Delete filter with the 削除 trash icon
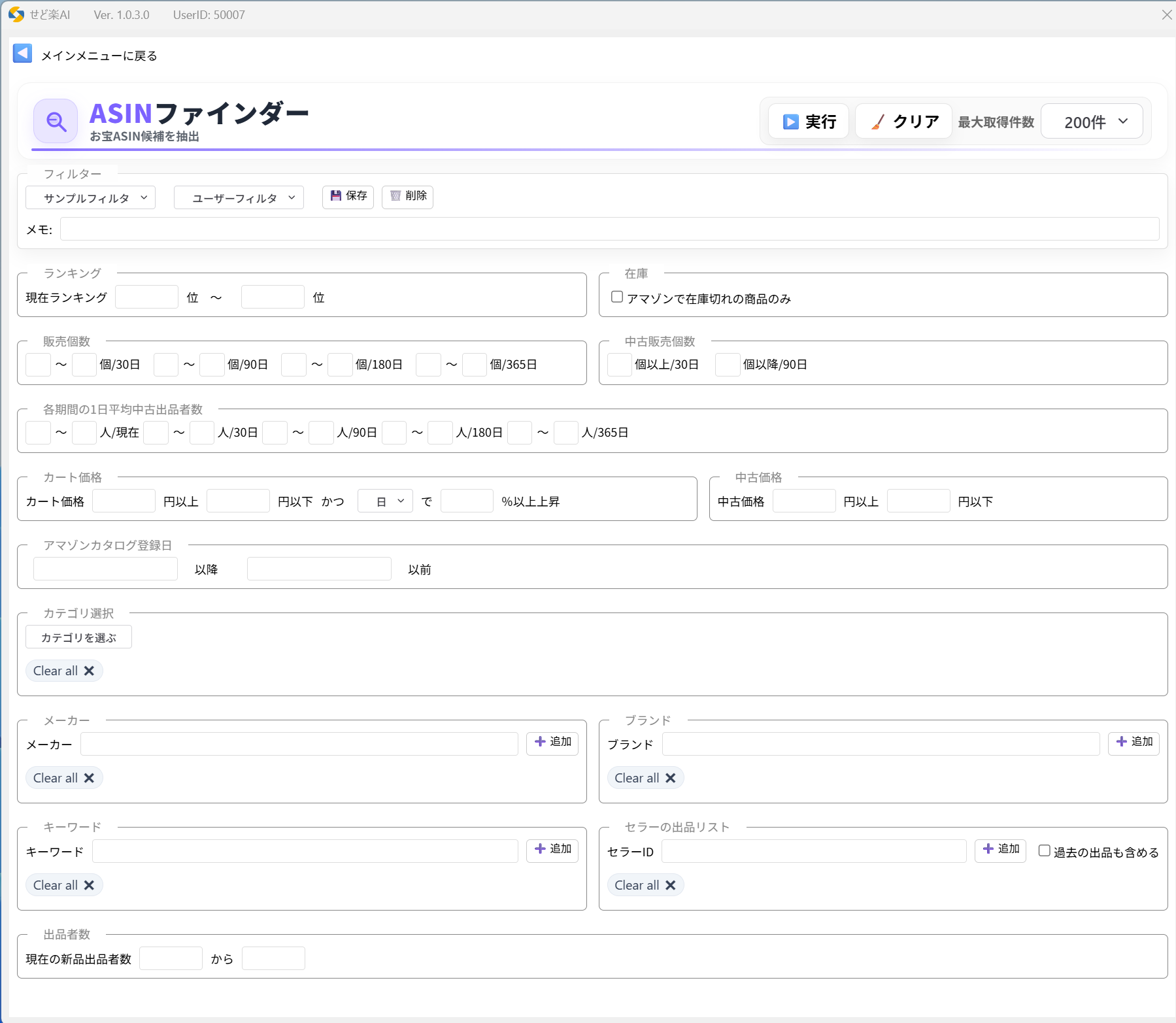Image resolution: width=1176 pixels, height=1023 pixels. pos(407,196)
